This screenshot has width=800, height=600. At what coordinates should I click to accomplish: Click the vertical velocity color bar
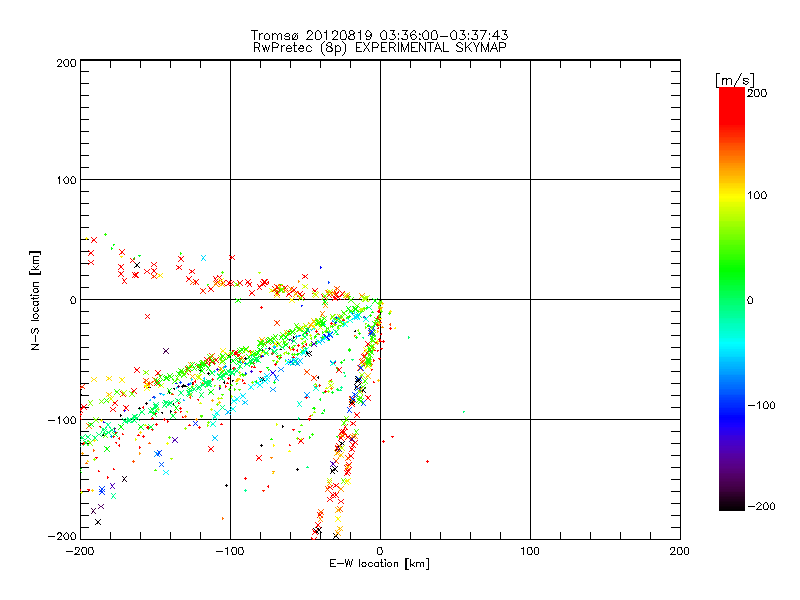[x=732, y=299]
